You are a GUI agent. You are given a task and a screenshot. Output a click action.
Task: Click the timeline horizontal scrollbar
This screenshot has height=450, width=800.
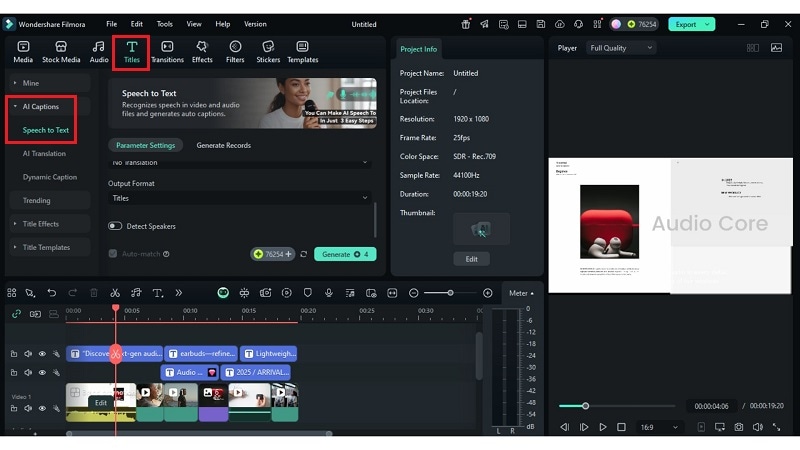(x=199, y=433)
